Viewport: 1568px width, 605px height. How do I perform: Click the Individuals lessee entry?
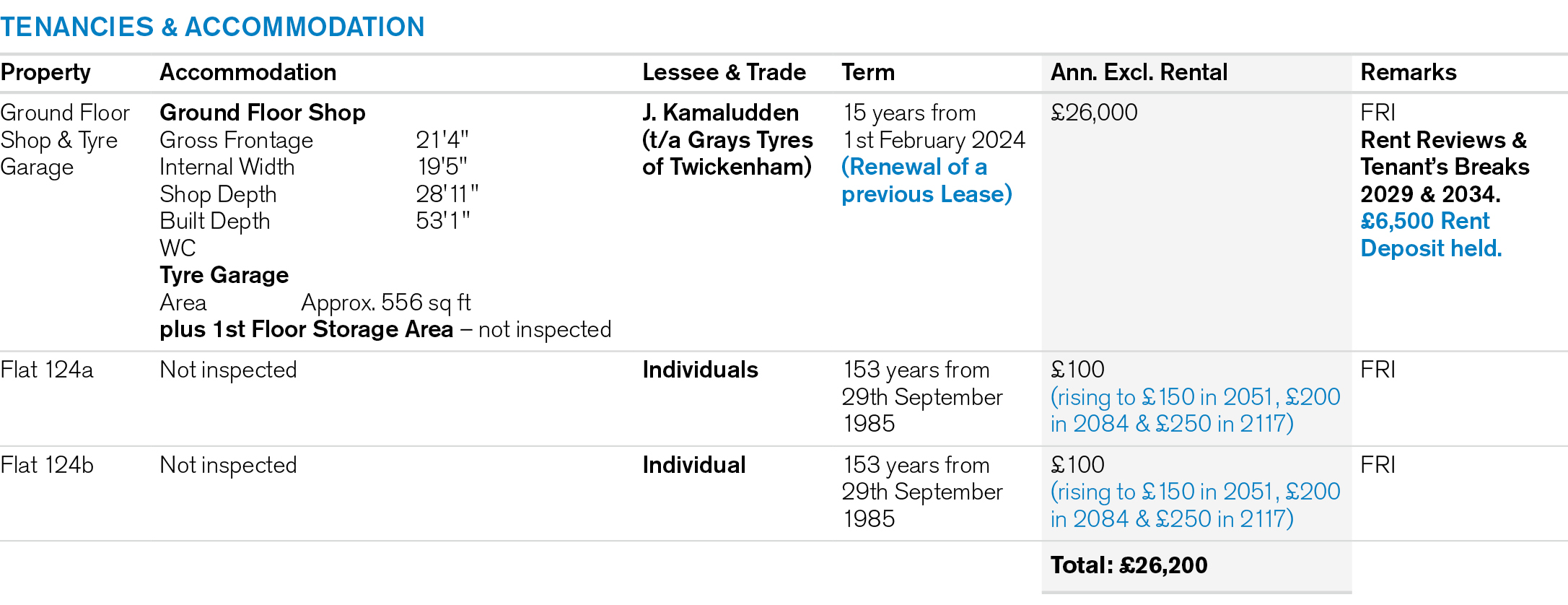coord(700,370)
